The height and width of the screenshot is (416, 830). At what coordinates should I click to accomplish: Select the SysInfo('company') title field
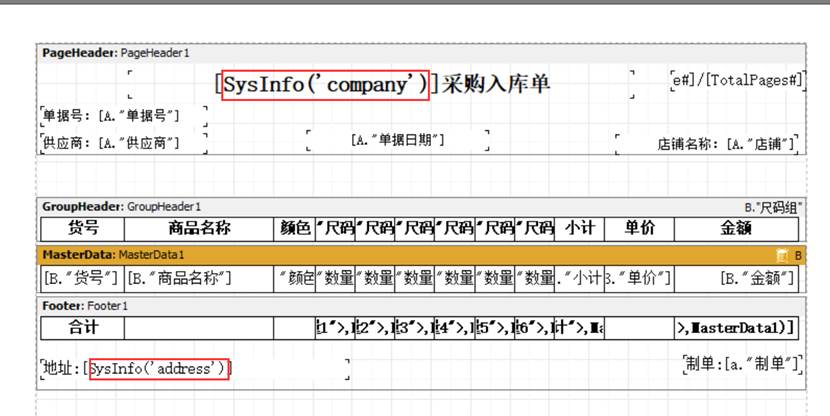[327, 85]
